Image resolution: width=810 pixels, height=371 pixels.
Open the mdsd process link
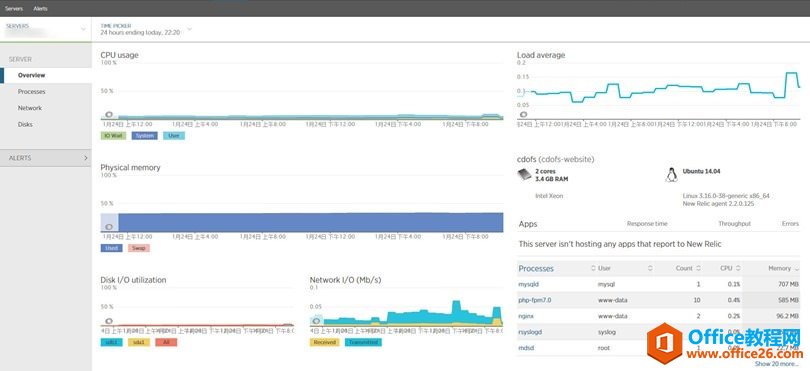(x=525, y=348)
